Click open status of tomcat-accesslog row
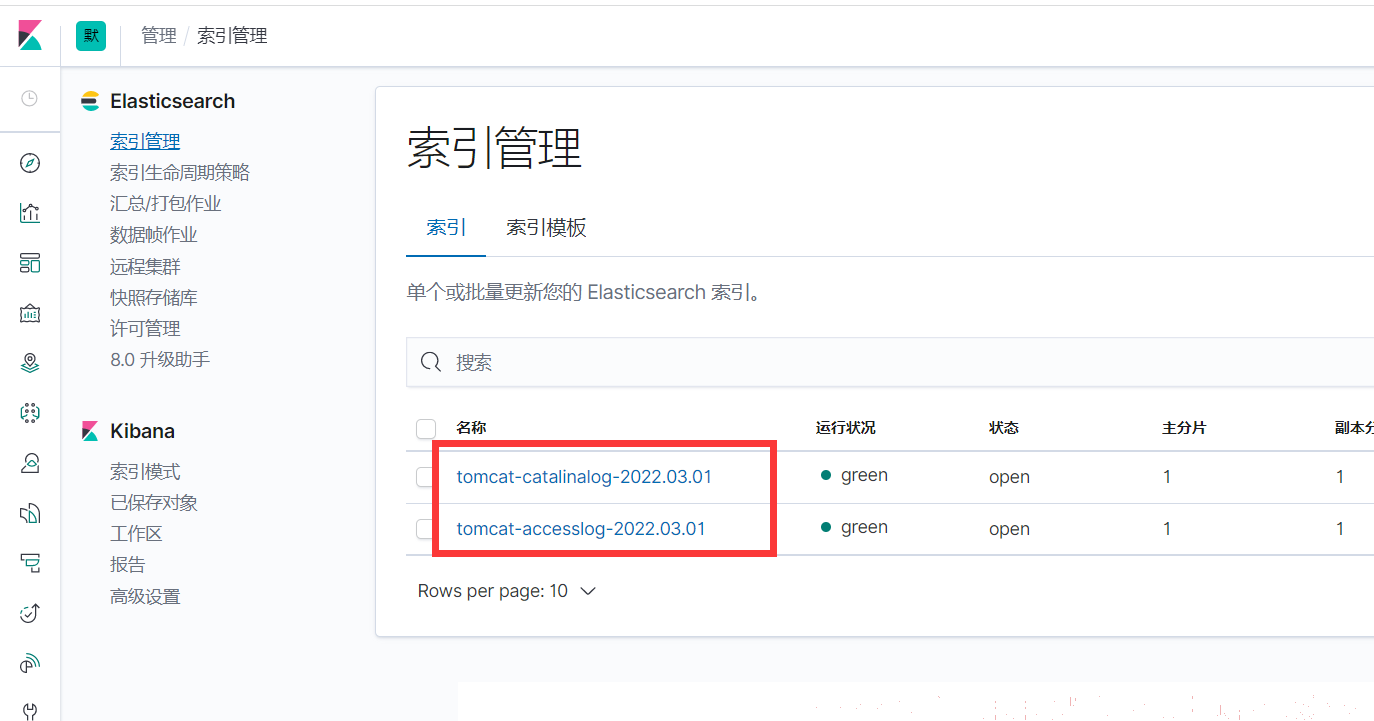This screenshot has width=1374, height=721. (x=1009, y=530)
